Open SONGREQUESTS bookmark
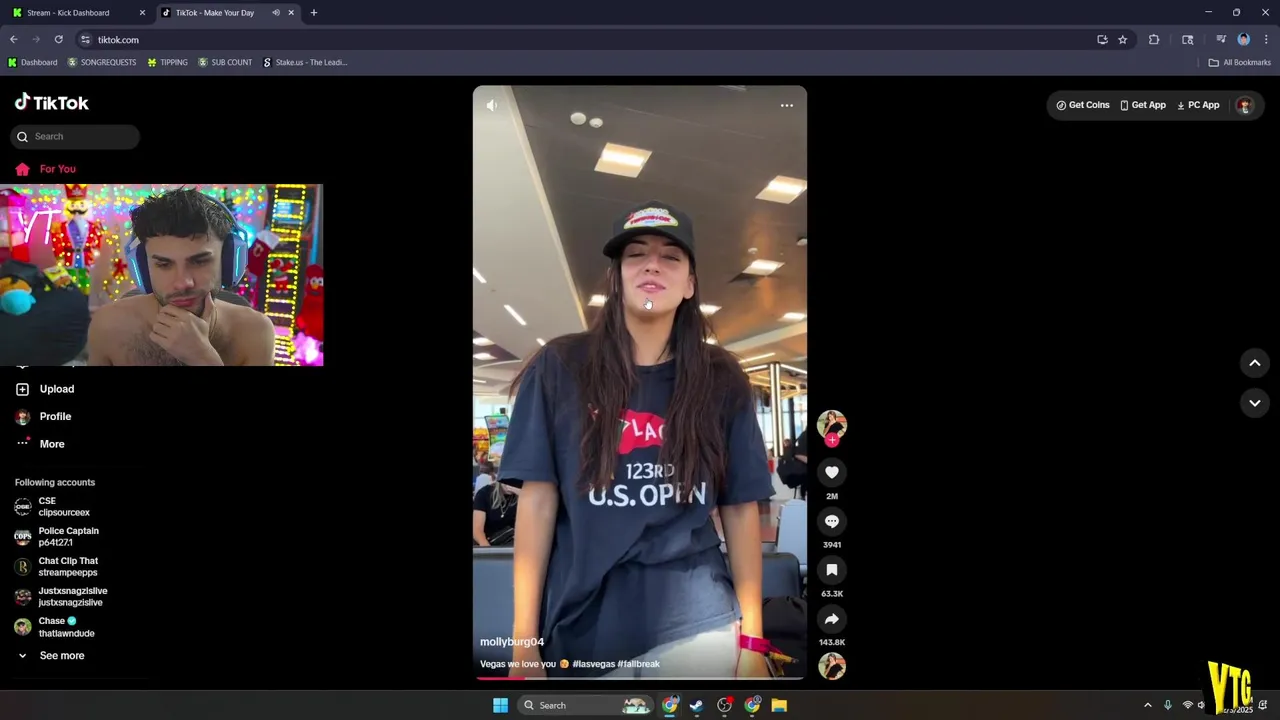Viewport: 1280px width, 720px height. (101, 62)
